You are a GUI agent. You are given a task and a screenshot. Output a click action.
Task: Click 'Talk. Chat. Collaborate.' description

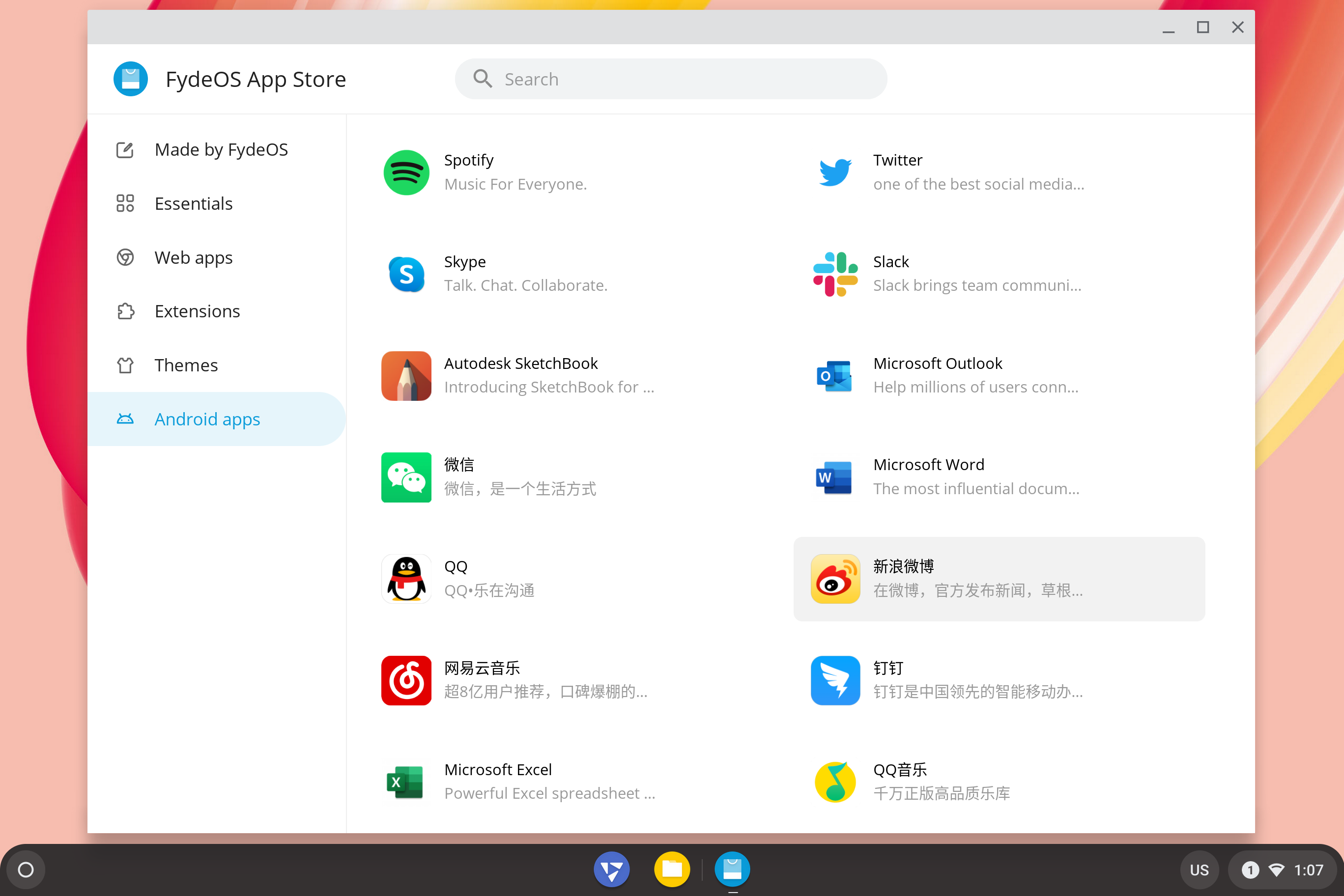pyautogui.click(x=526, y=286)
